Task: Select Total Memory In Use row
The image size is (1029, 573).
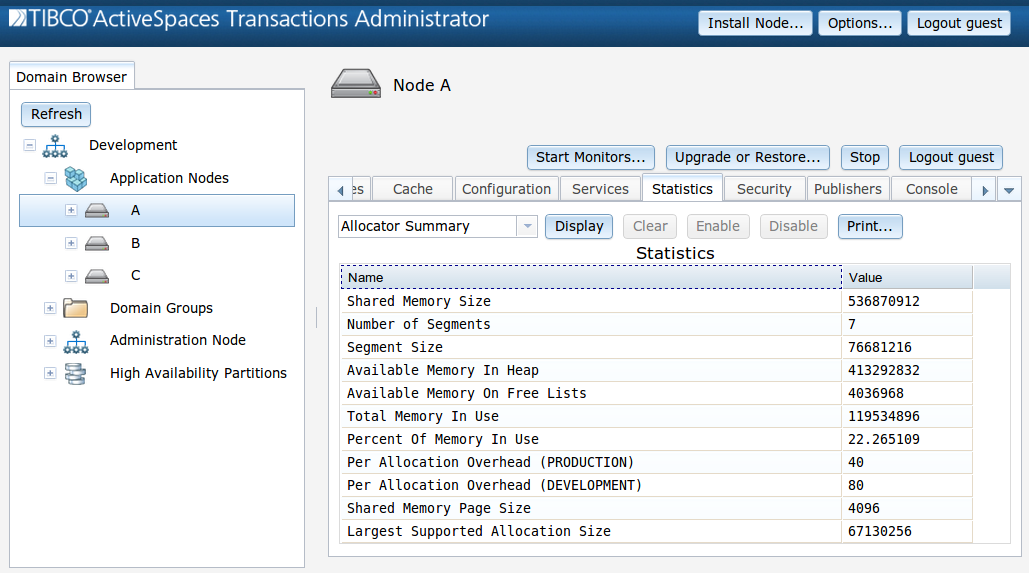Action: [656, 416]
